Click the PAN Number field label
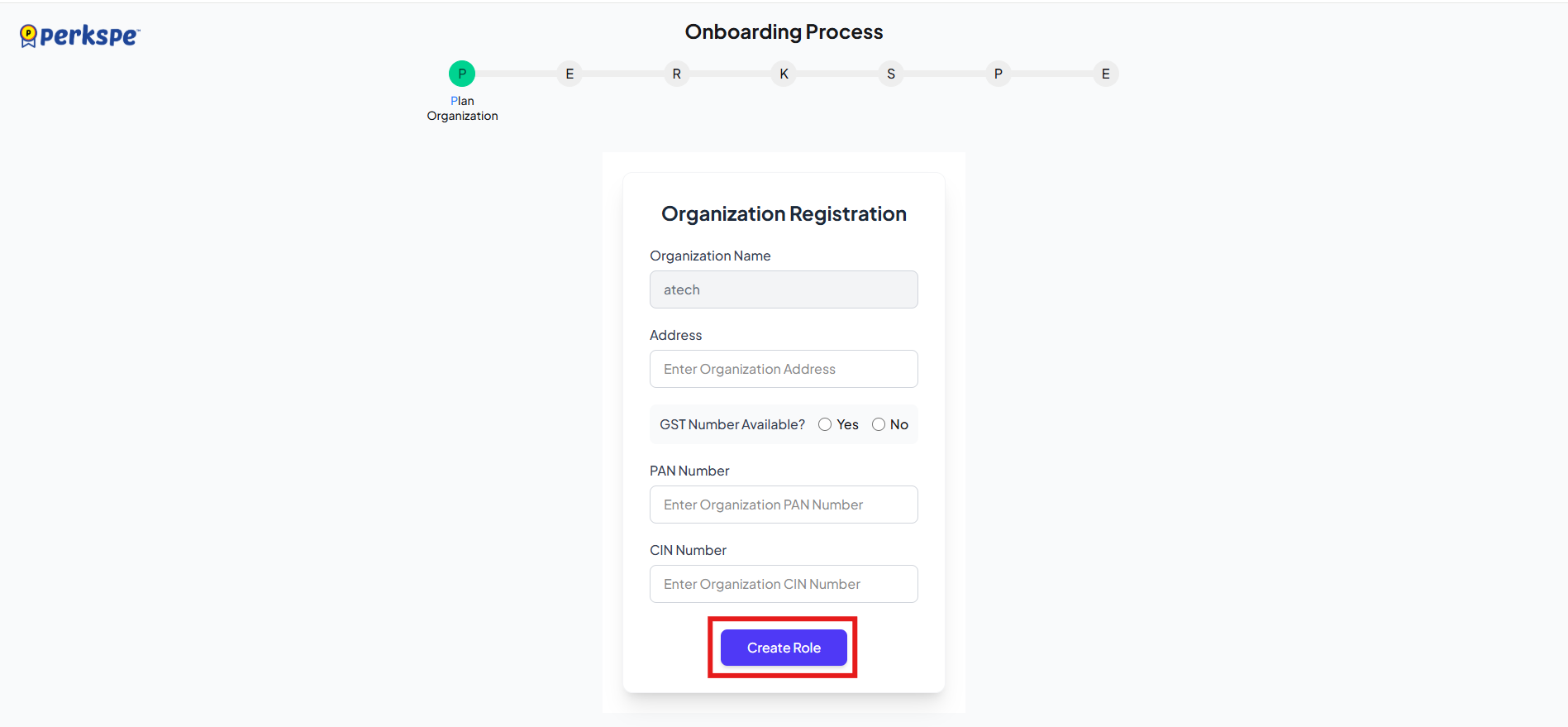 689,471
